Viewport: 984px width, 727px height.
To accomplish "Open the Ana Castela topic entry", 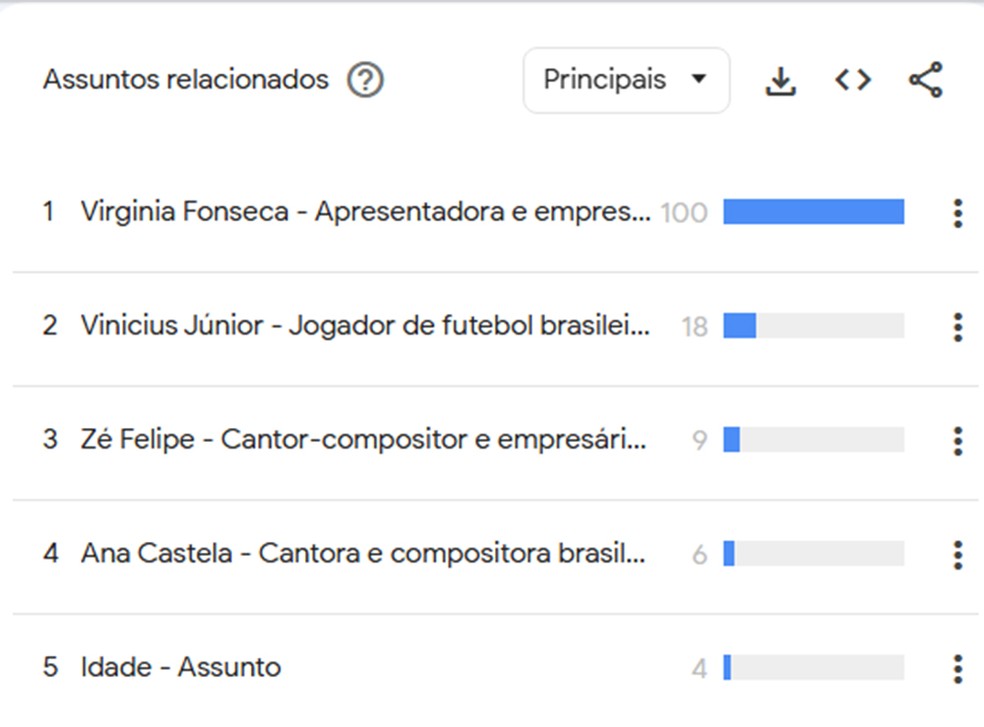I will (x=360, y=553).
